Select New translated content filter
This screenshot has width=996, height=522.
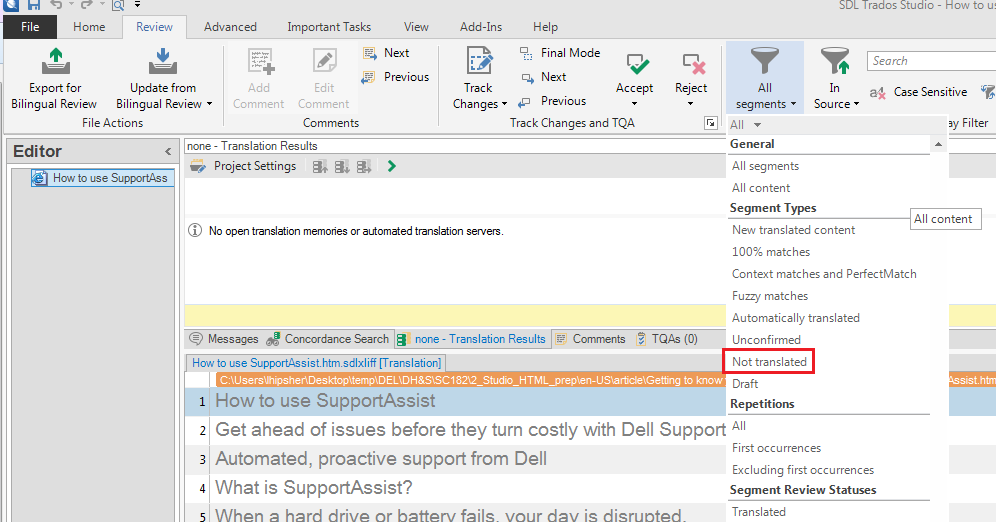(x=793, y=230)
